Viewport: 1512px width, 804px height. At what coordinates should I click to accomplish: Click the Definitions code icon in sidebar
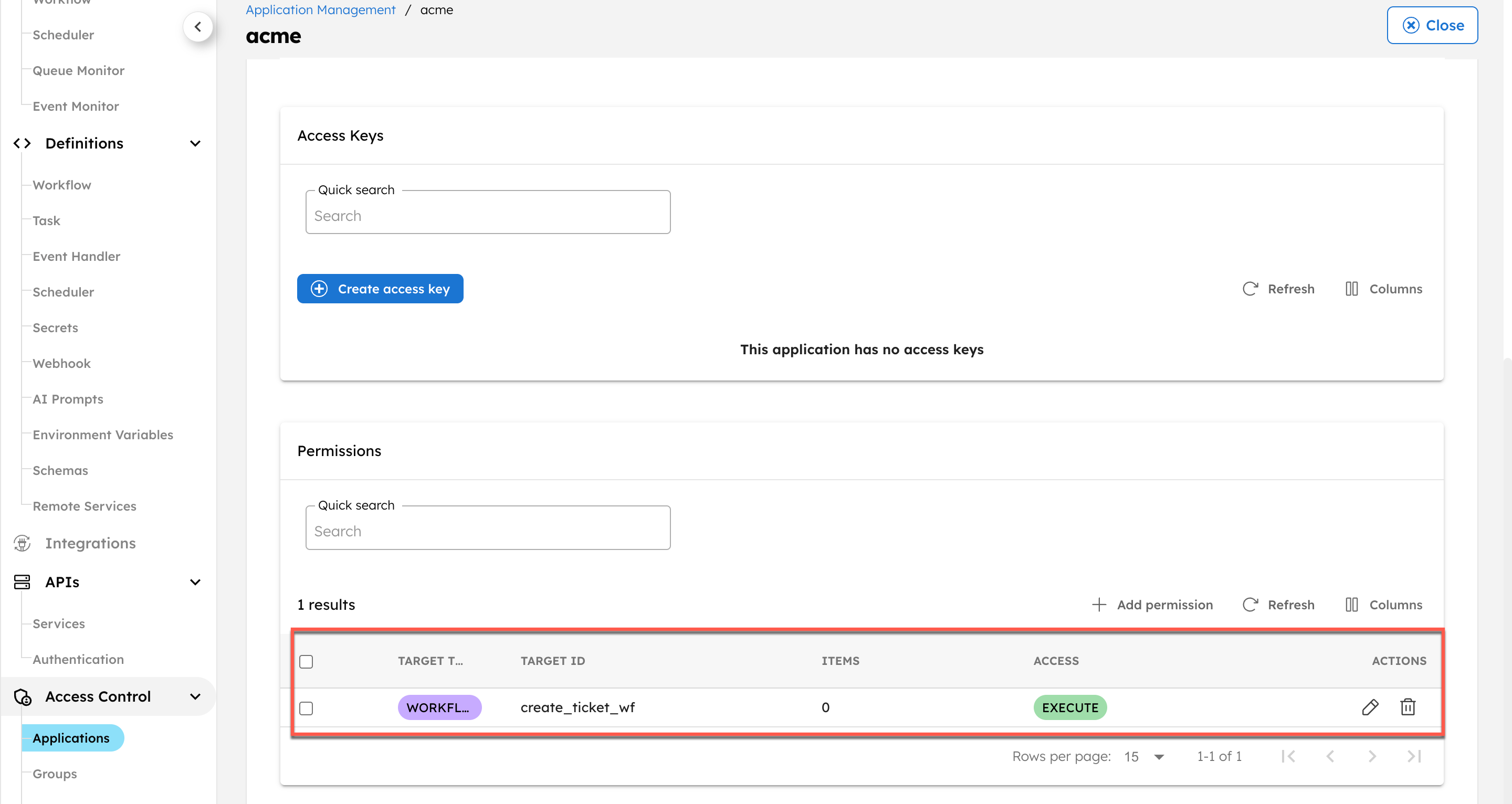point(22,143)
